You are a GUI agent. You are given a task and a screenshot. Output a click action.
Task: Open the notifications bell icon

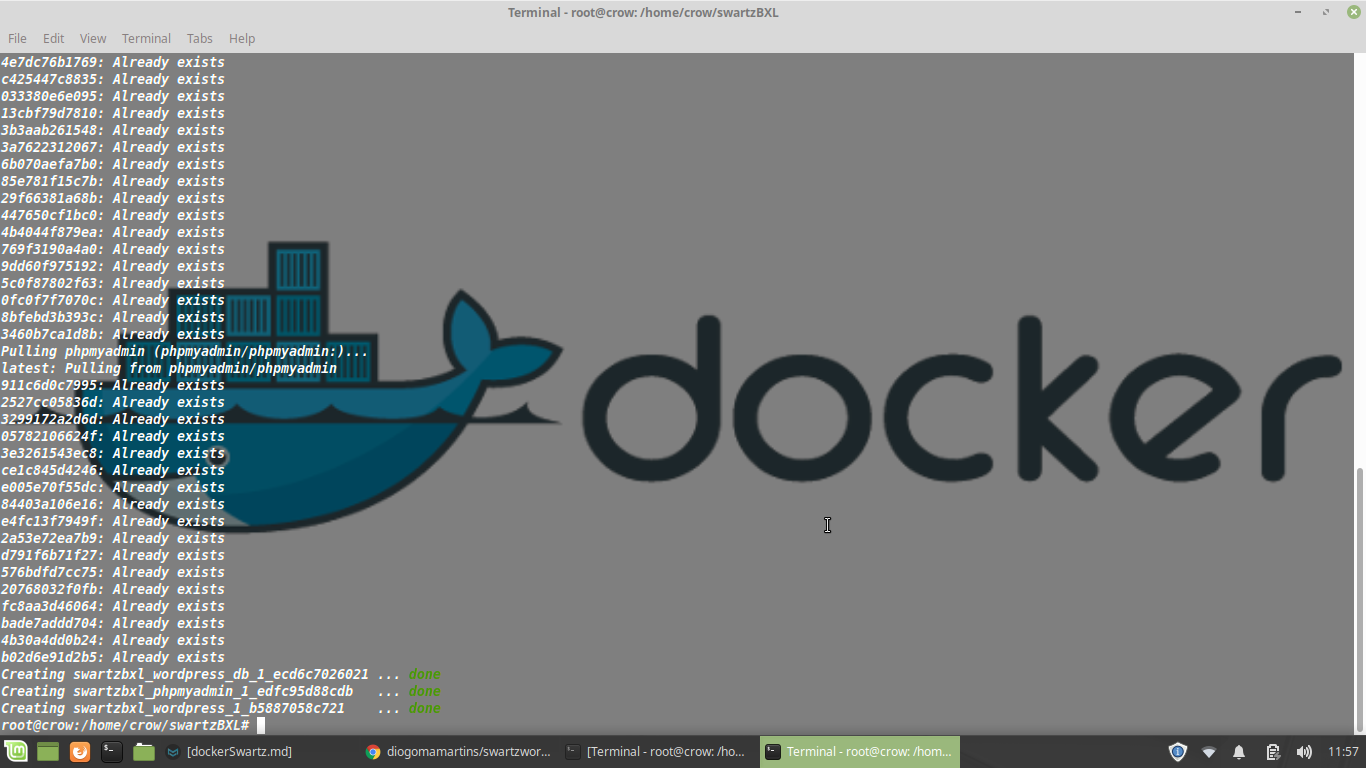coord(1240,752)
